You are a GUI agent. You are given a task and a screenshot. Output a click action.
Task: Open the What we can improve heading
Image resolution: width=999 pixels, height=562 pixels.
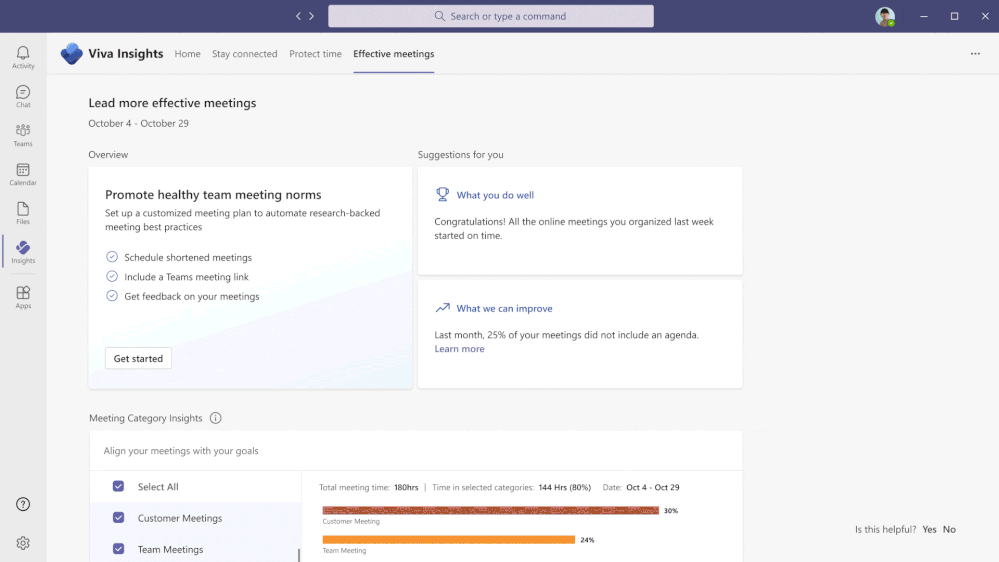click(x=505, y=308)
